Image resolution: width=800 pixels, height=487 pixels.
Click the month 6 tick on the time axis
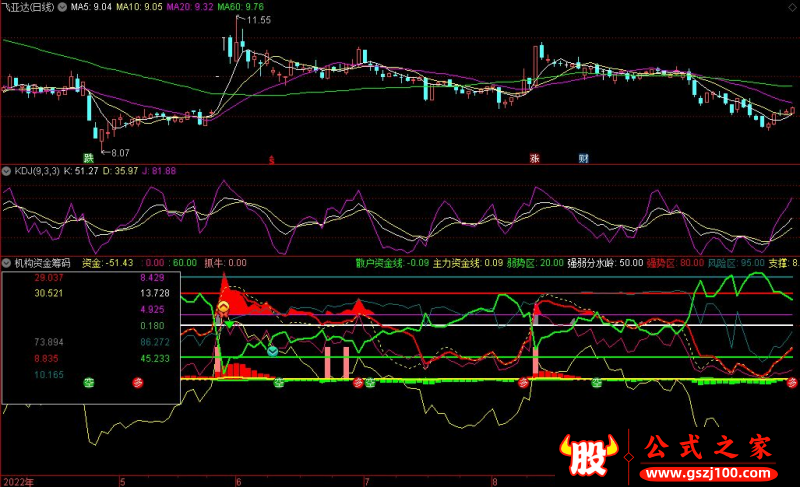(x=238, y=482)
